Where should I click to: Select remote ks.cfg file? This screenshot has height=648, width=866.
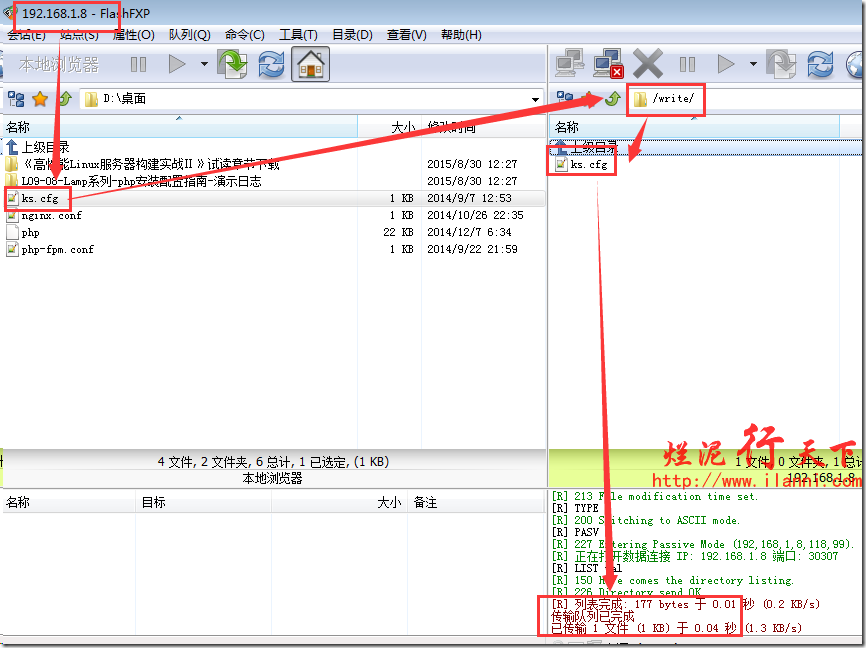pyautogui.click(x=582, y=164)
